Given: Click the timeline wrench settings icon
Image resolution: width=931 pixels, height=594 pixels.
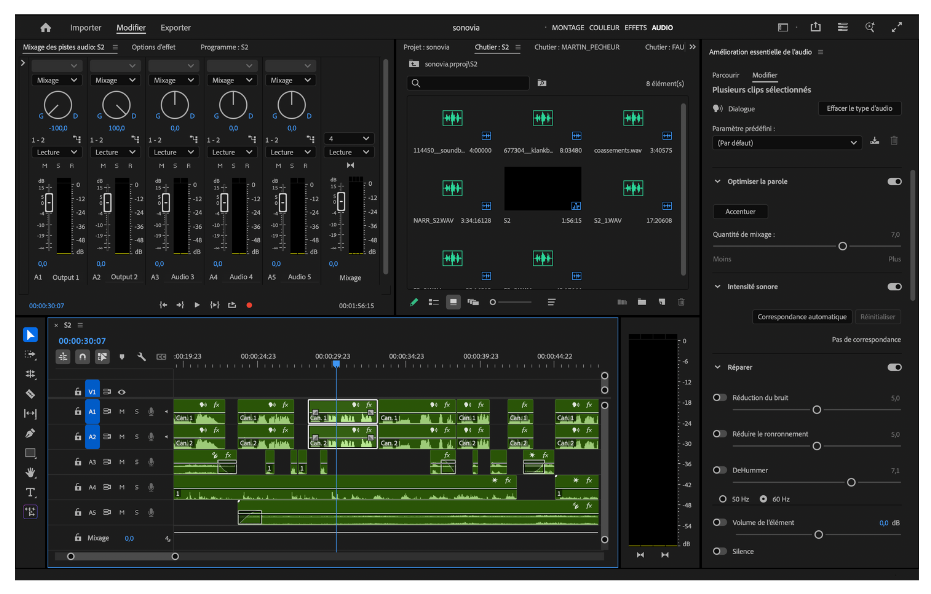Looking at the screenshot, I should click(x=141, y=356).
